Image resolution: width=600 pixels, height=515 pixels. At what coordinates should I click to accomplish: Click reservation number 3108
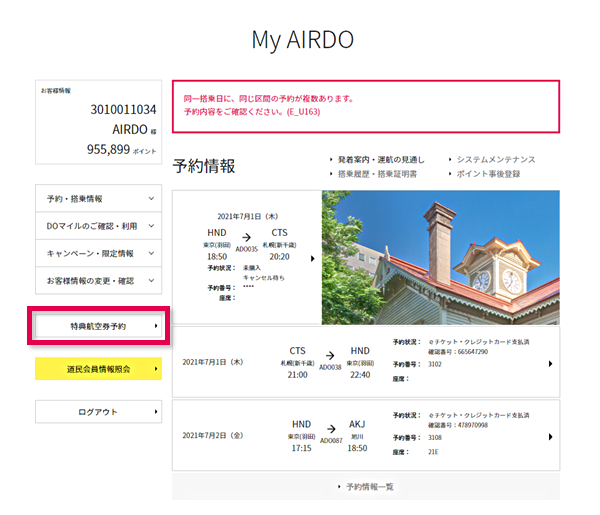click(x=435, y=437)
